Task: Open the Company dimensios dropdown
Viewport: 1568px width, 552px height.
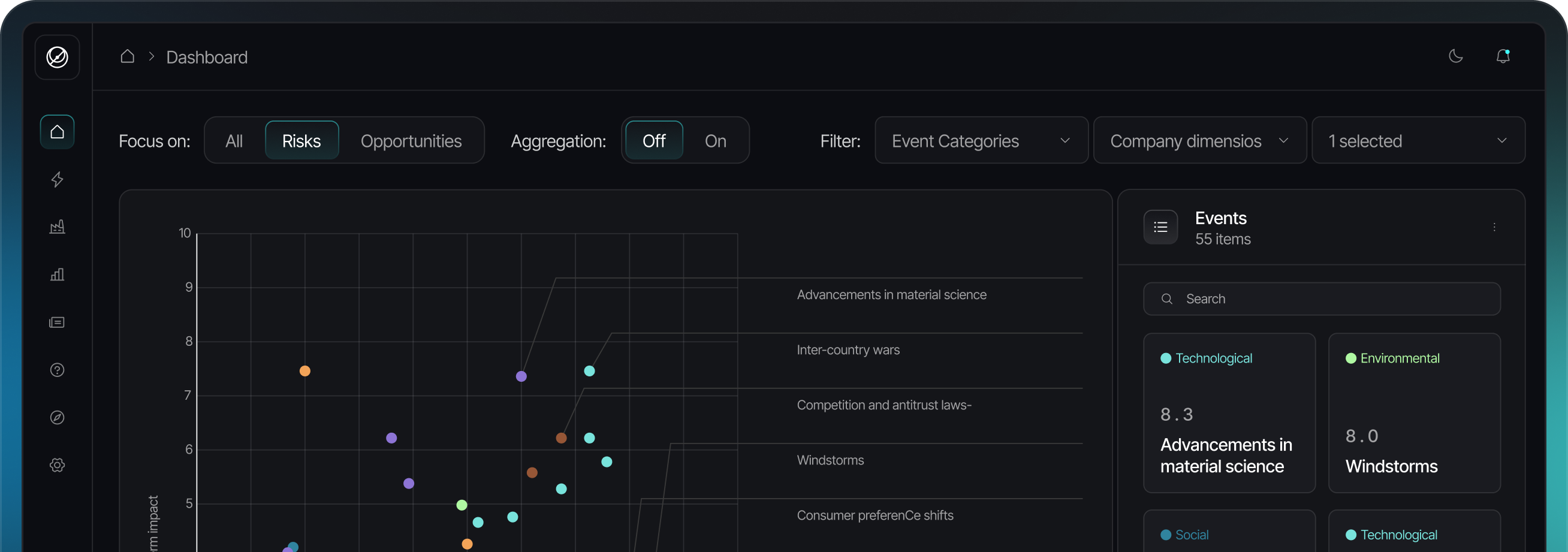Action: pos(1199,141)
